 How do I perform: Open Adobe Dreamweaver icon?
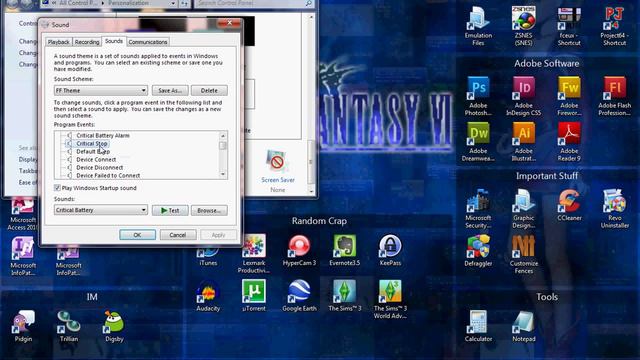tap(478, 142)
